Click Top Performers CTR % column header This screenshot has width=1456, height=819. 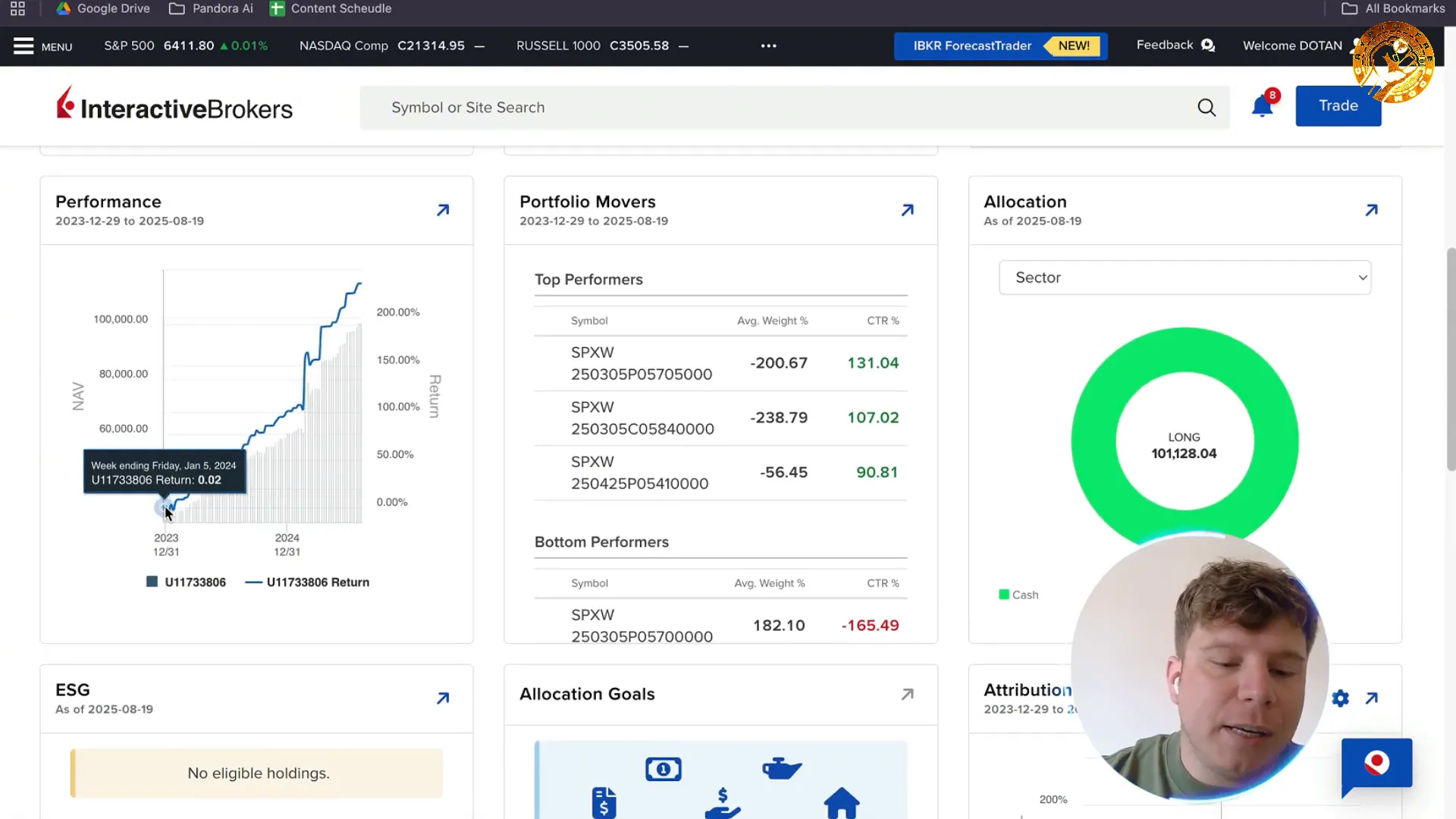[883, 321]
